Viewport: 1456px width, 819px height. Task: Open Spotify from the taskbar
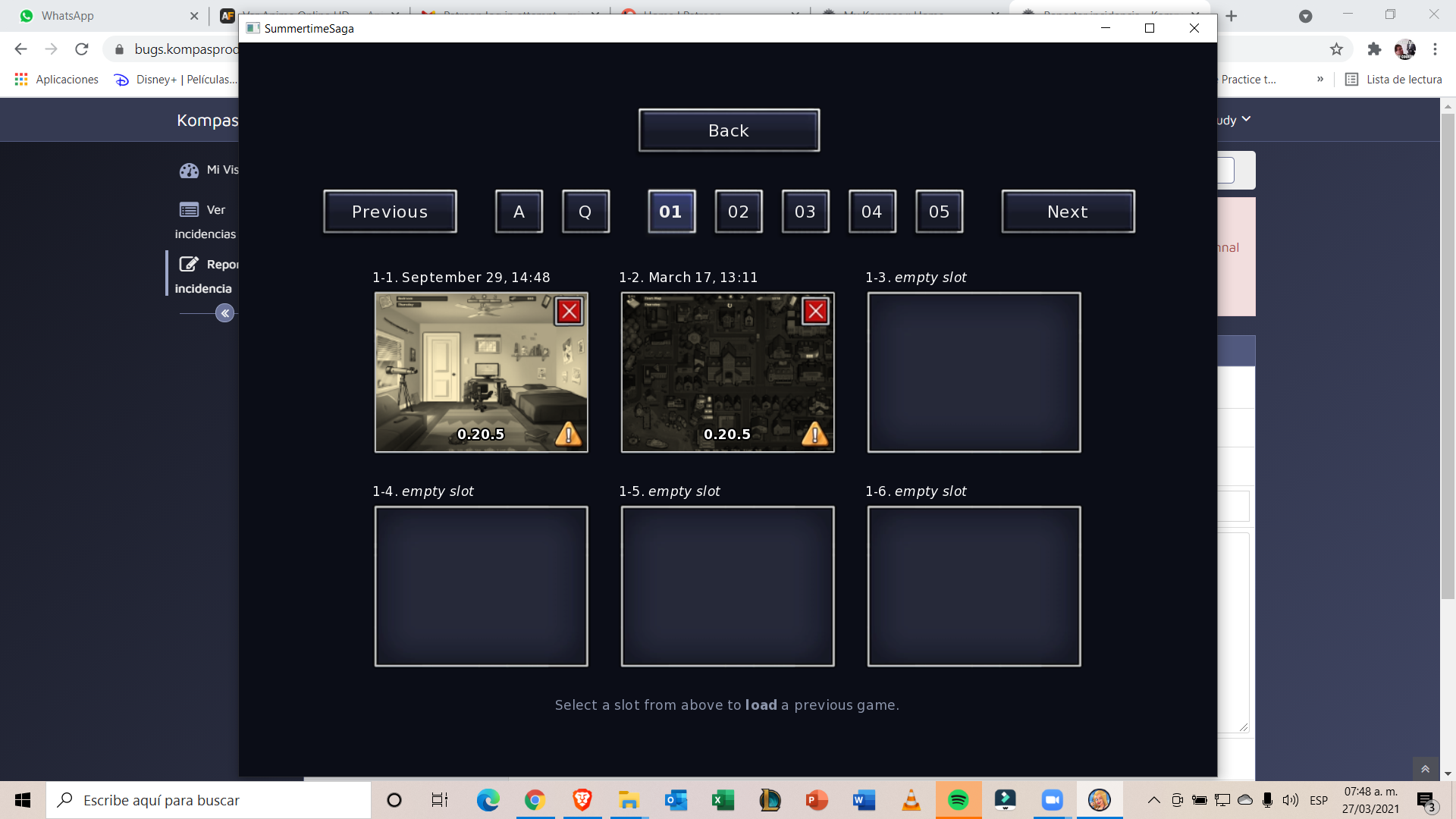958,800
